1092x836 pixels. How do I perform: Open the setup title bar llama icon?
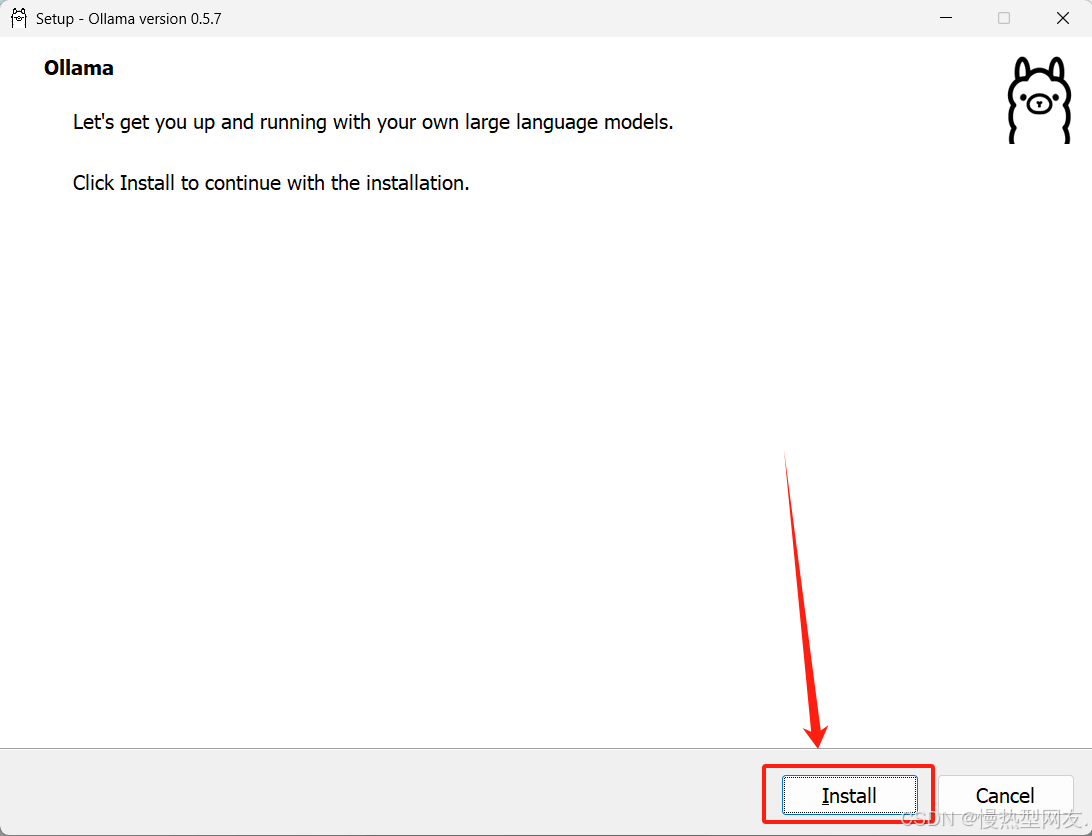coord(19,18)
